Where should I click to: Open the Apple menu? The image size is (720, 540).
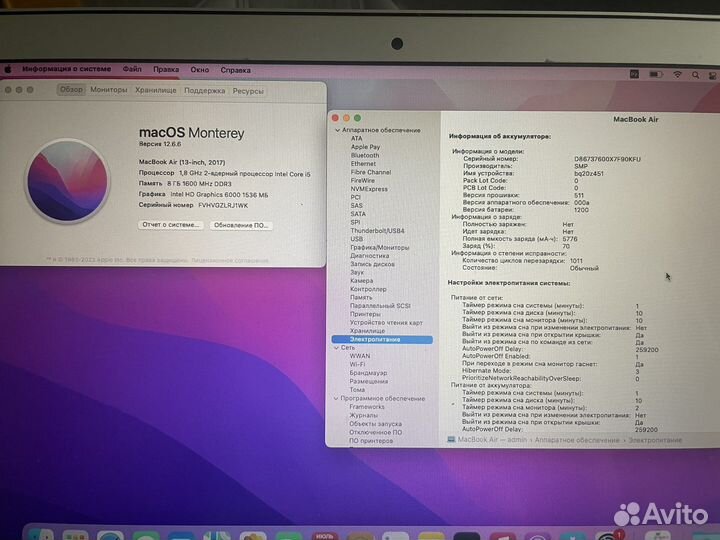[x=8, y=69]
